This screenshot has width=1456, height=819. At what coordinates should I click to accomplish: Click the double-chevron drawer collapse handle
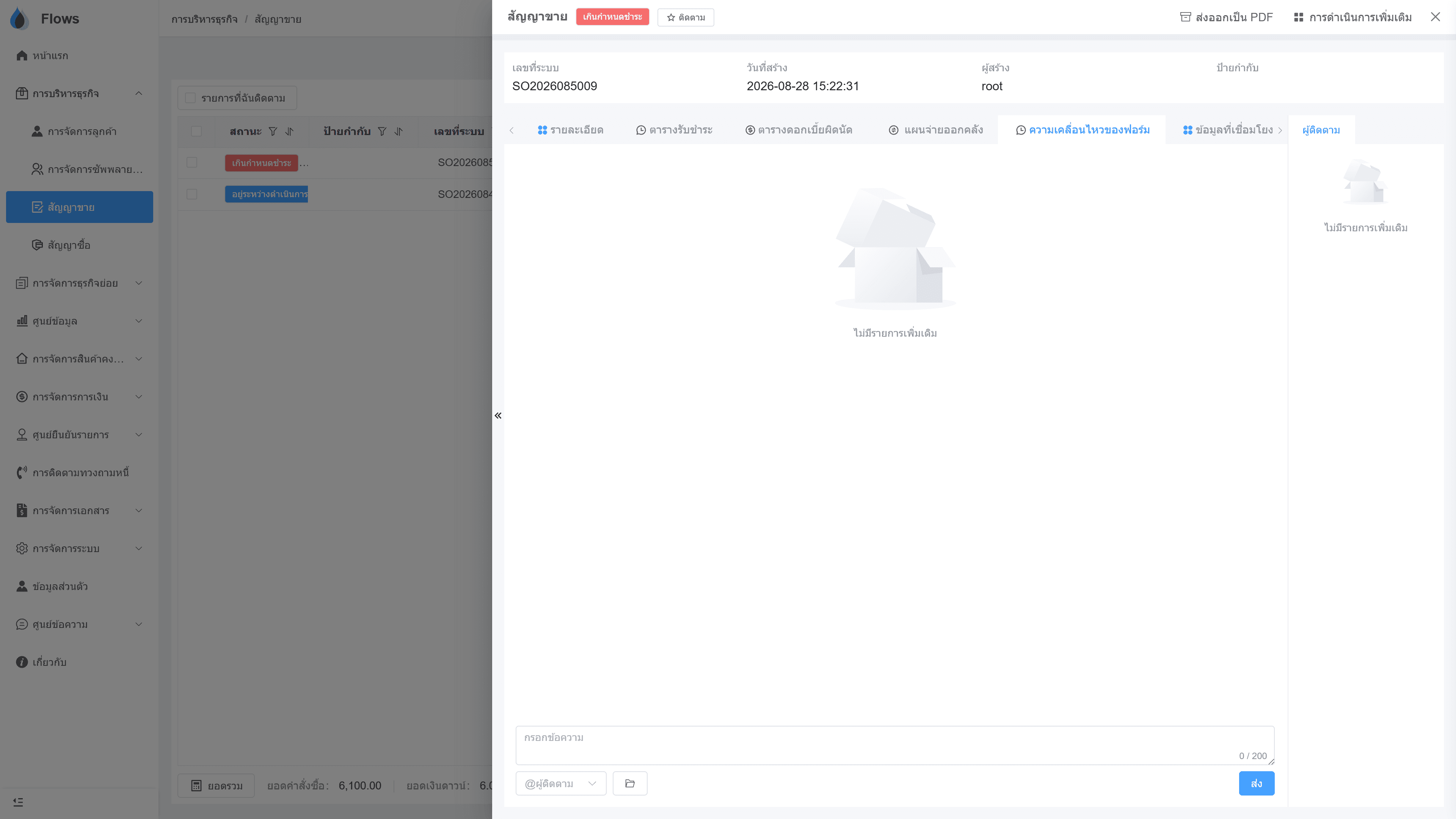pyautogui.click(x=498, y=416)
